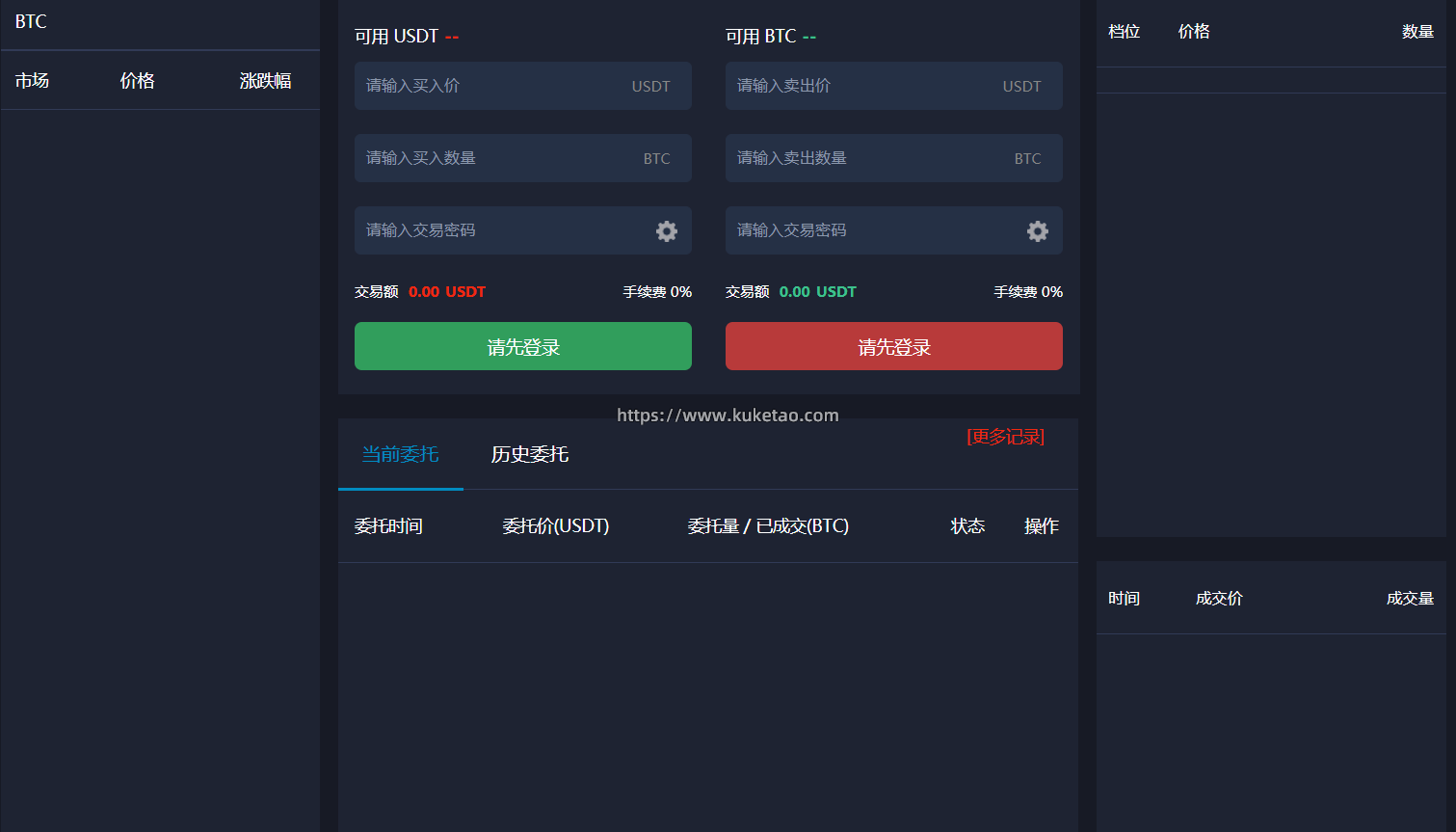Switch to the 历史委托 tab
This screenshot has width=1456, height=832.
(530, 454)
